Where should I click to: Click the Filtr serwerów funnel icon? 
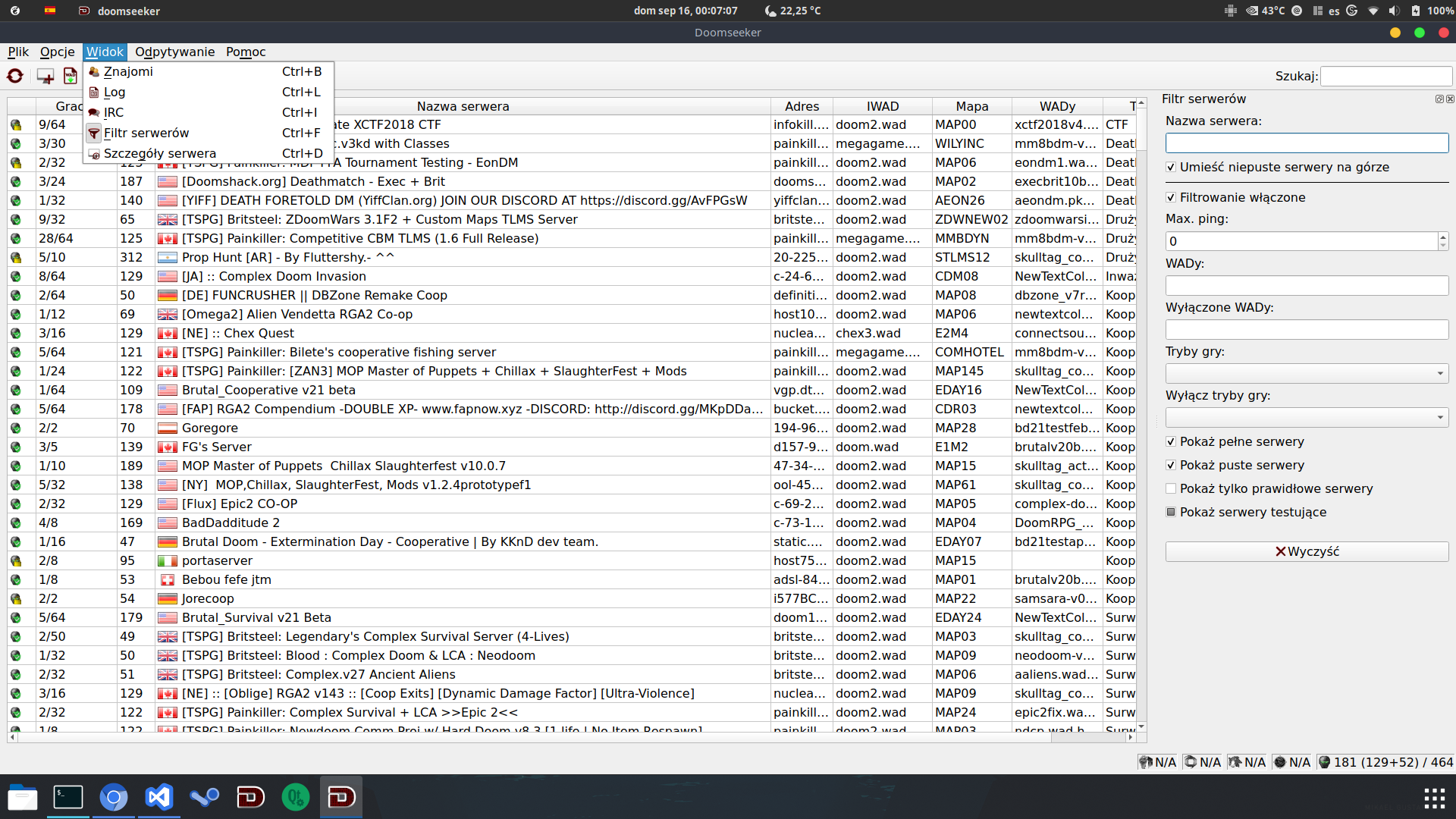[94, 133]
